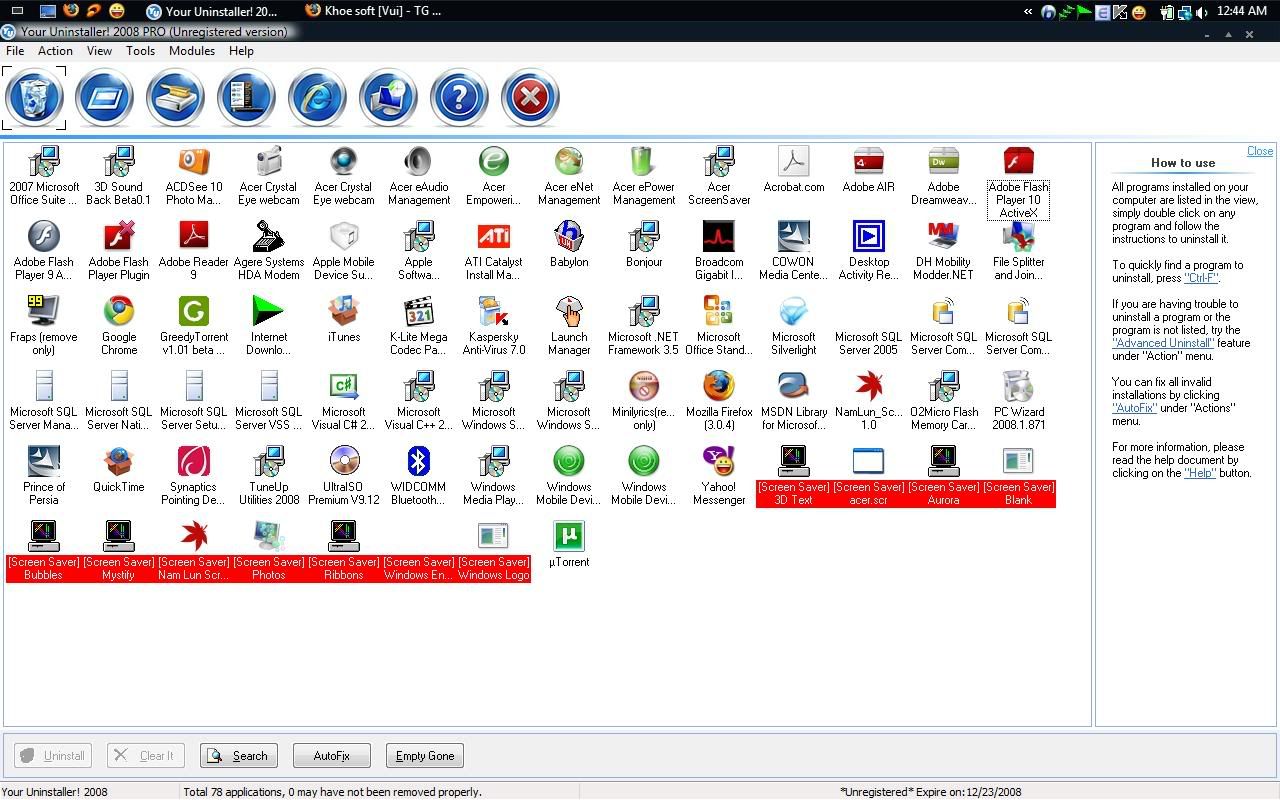
Task: Open the File menu
Action: click(15, 51)
